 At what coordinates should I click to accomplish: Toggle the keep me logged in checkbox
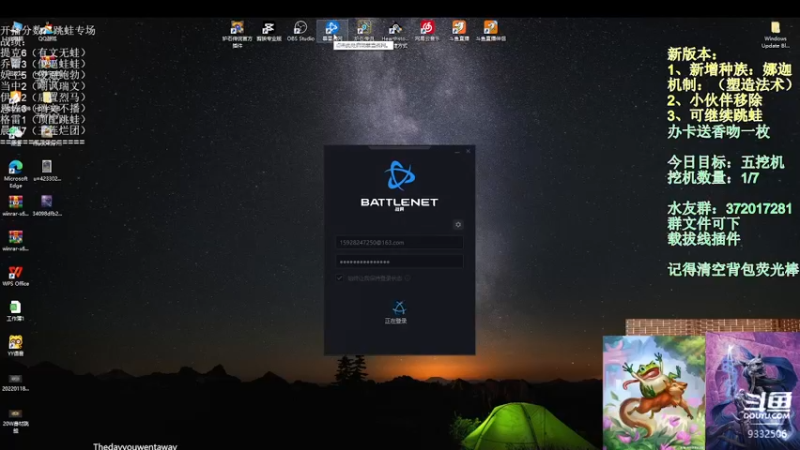pyautogui.click(x=340, y=278)
